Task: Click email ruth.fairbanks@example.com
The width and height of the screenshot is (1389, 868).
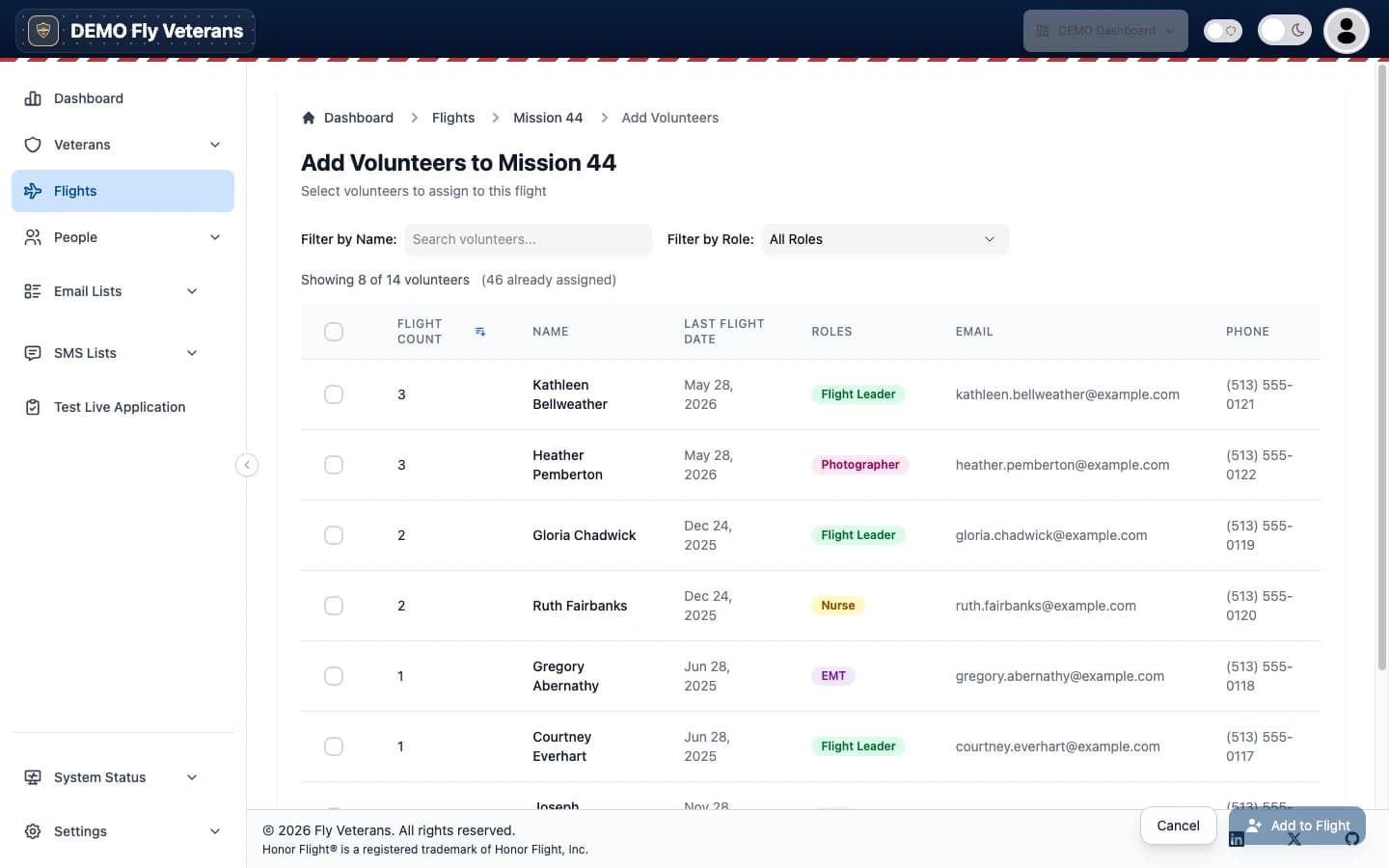Action: coord(1046,606)
